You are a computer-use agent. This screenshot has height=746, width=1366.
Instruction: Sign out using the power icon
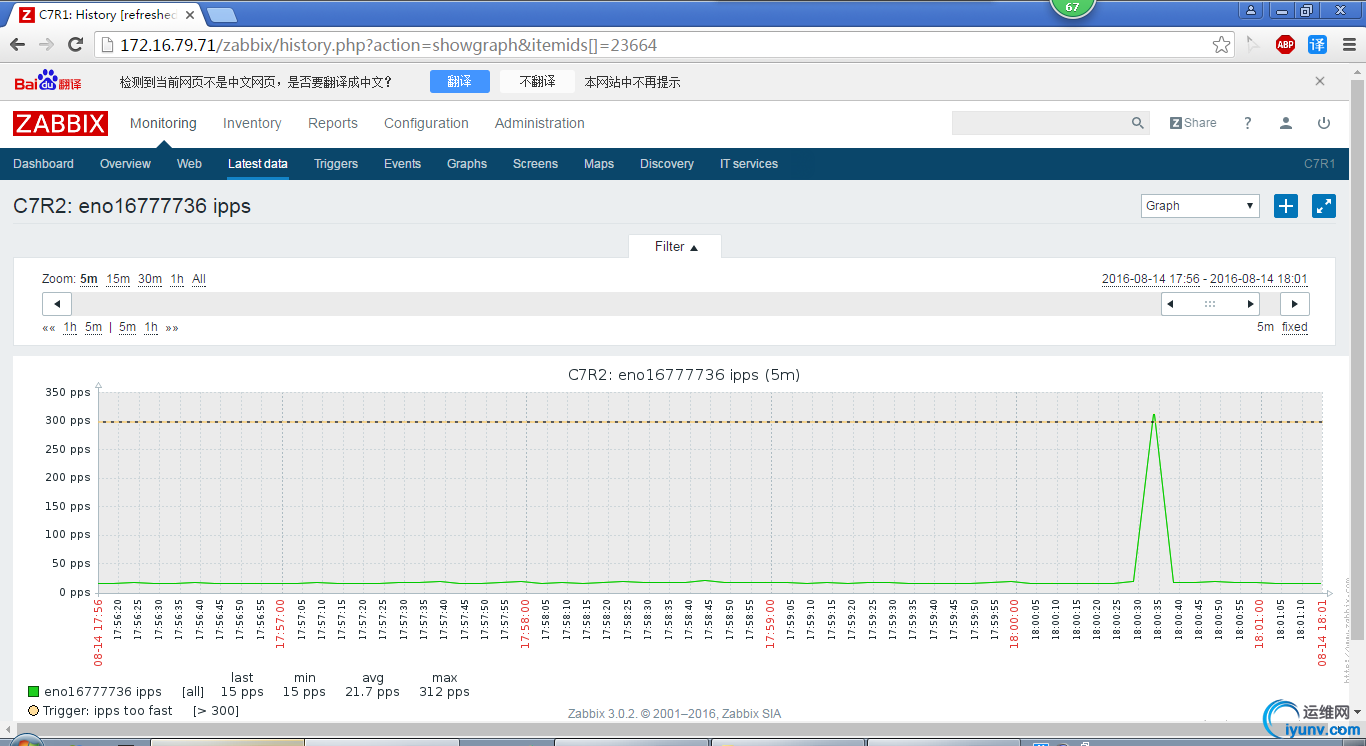click(1324, 123)
